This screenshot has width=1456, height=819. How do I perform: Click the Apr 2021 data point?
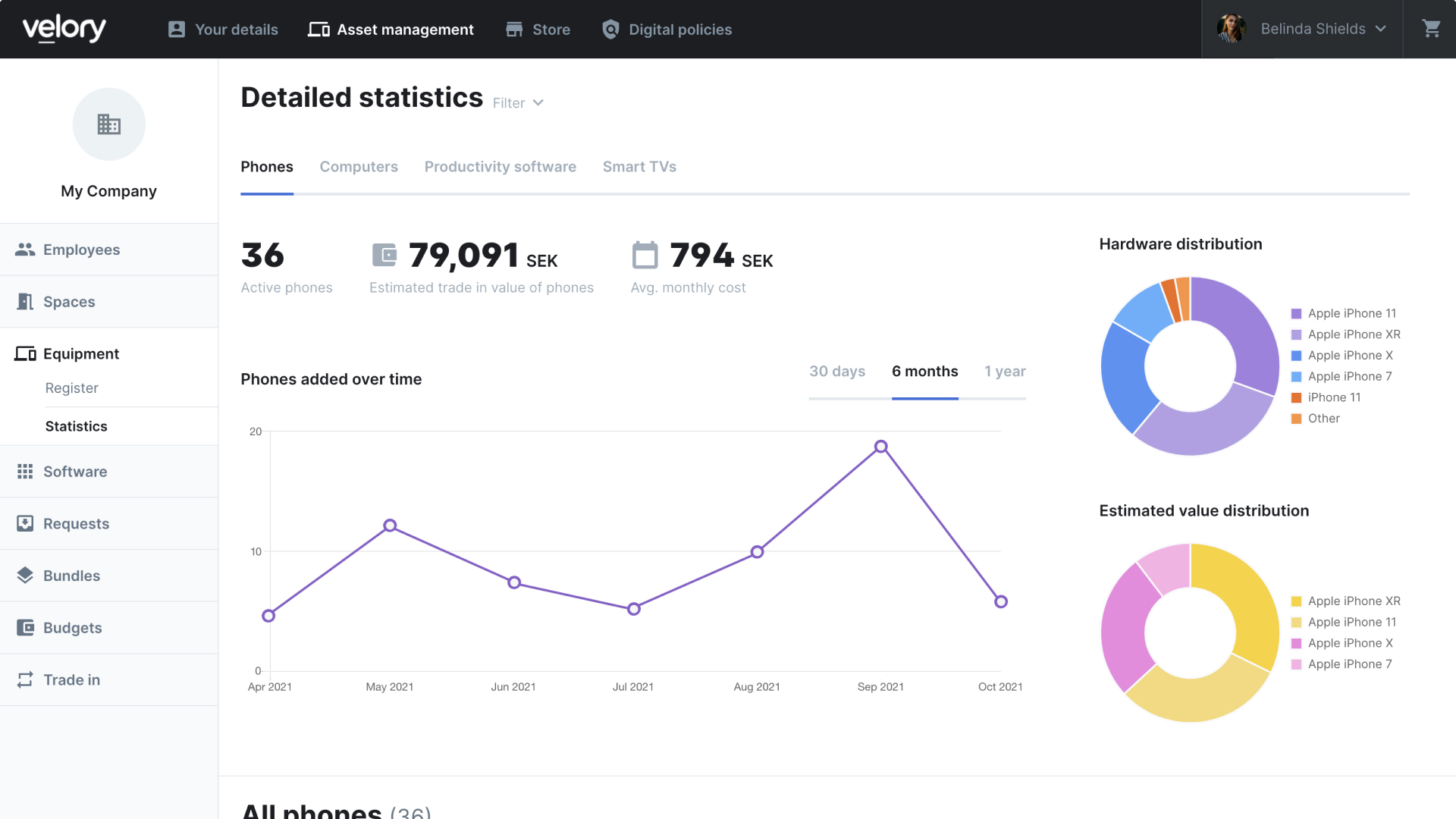(x=268, y=616)
